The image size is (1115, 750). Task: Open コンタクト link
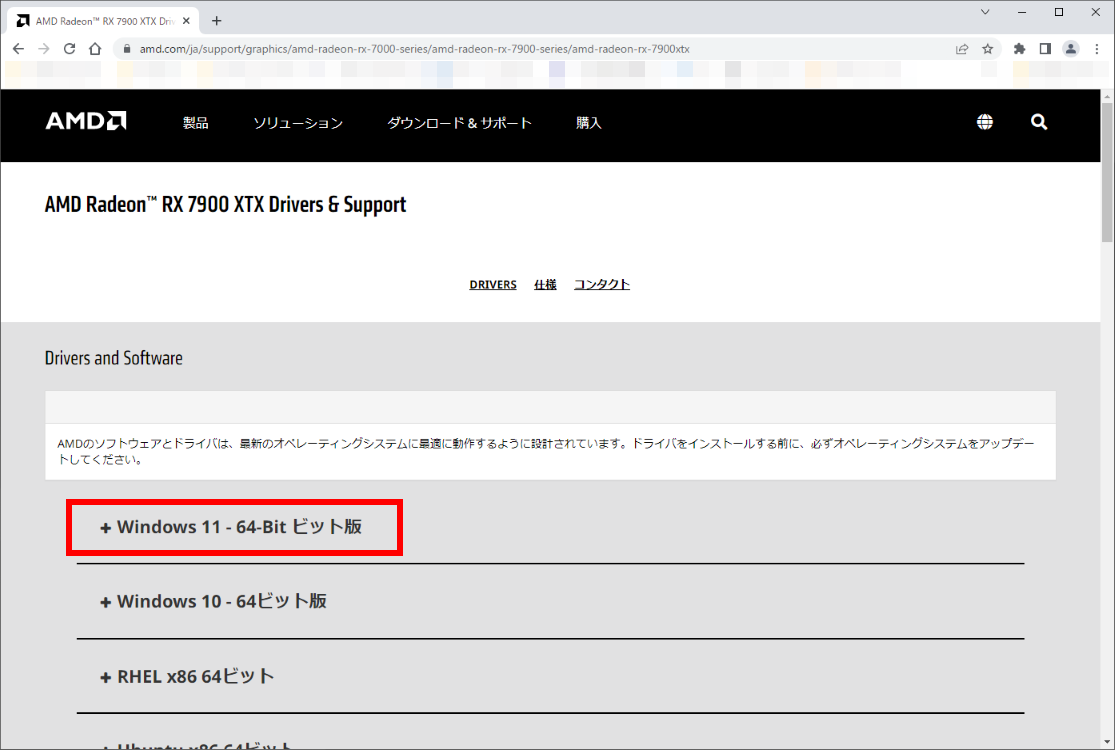pyautogui.click(x=602, y=284)
